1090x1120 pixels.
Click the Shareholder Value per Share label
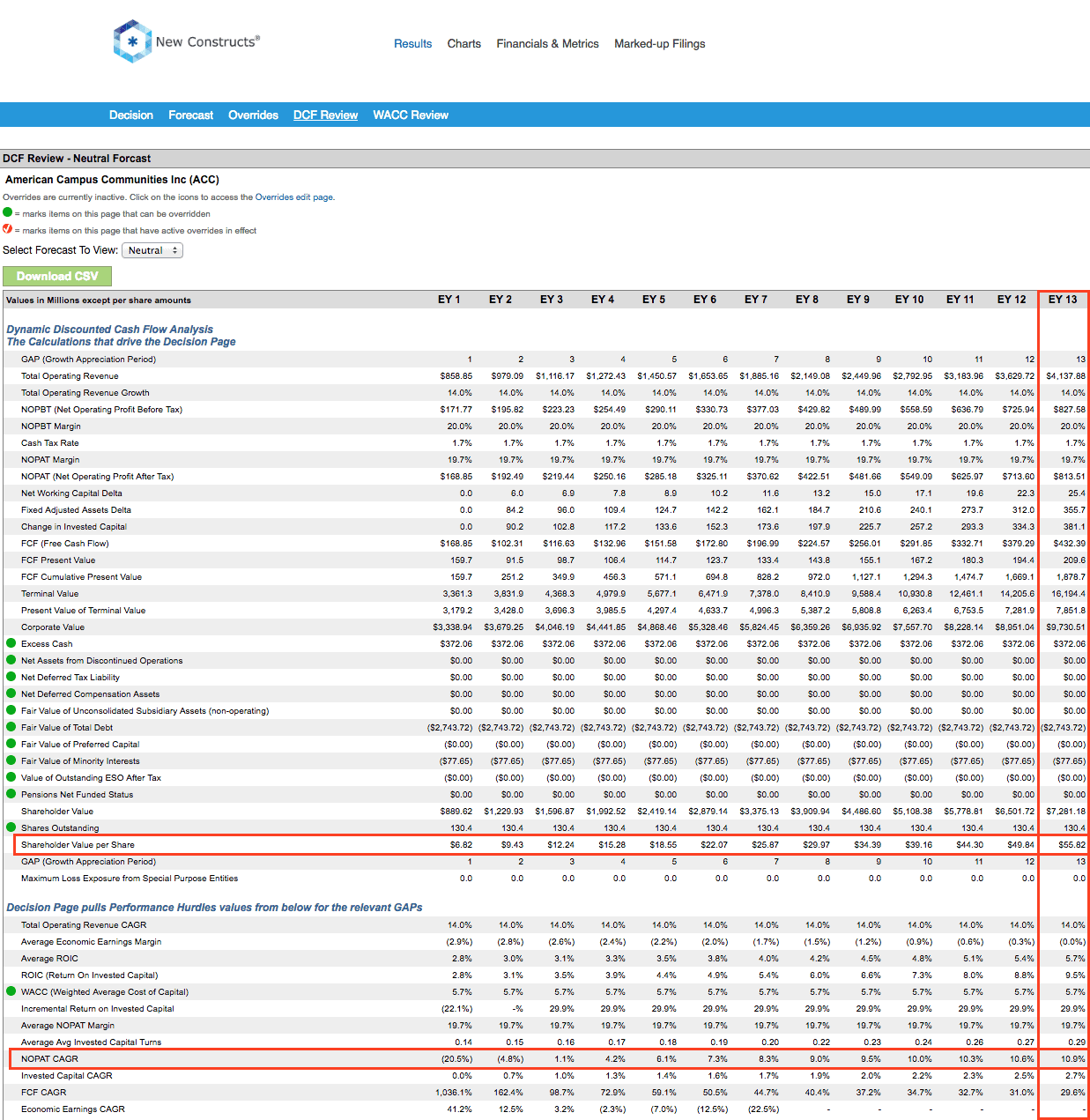click(78, 845)
